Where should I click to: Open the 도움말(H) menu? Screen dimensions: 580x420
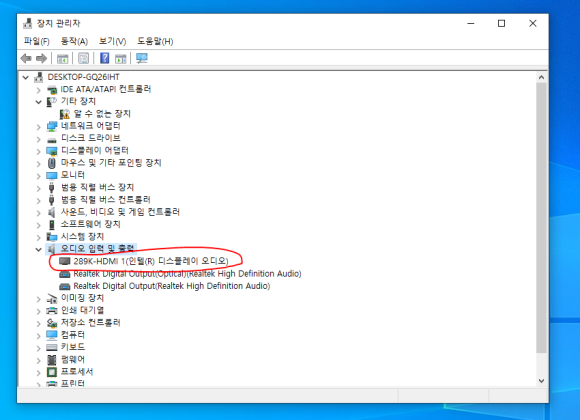coord(155,41)
